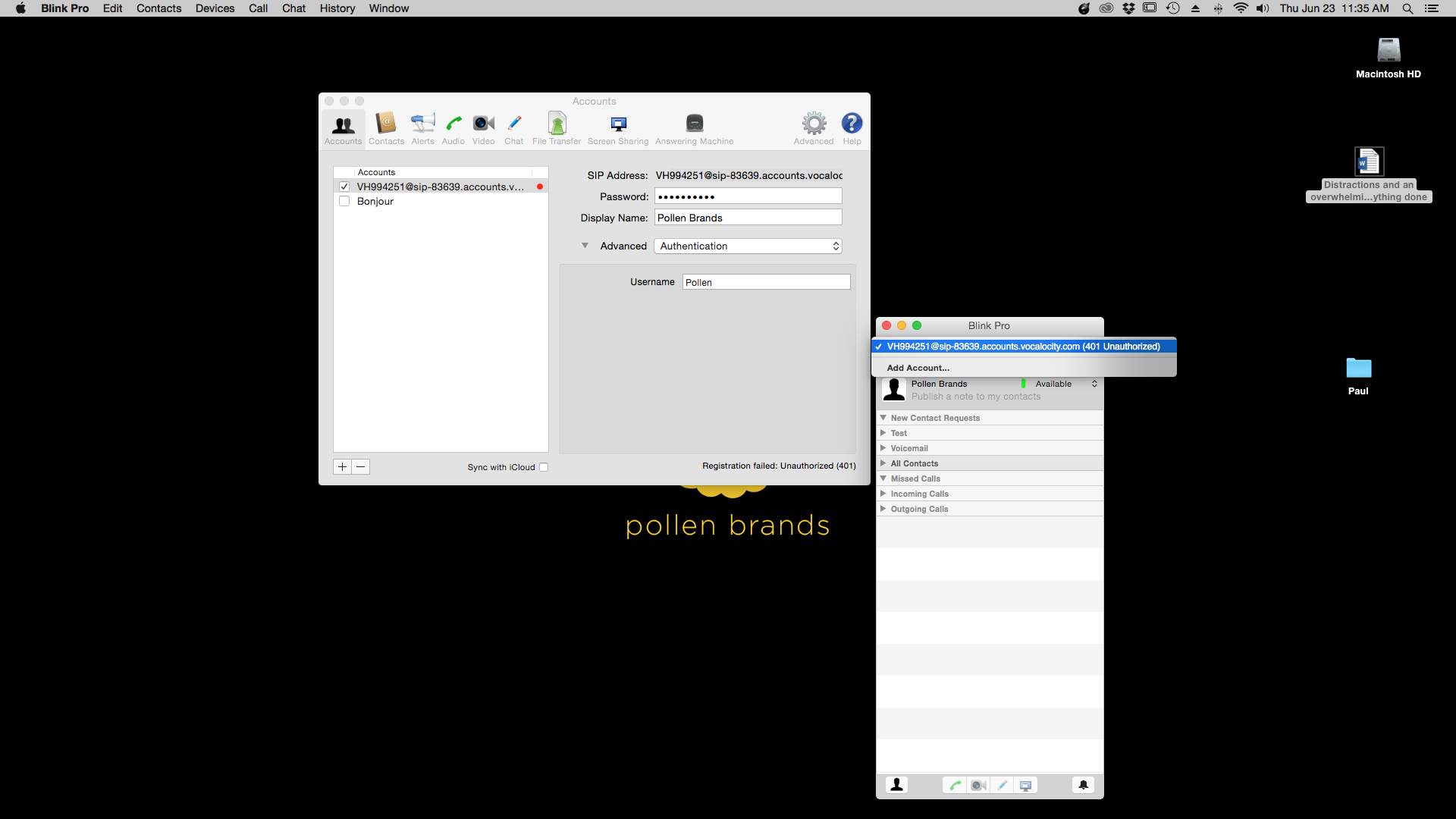Click the bell icon in the Blink Pro window
The image size is (1456, 819).
click(1083, 785)
